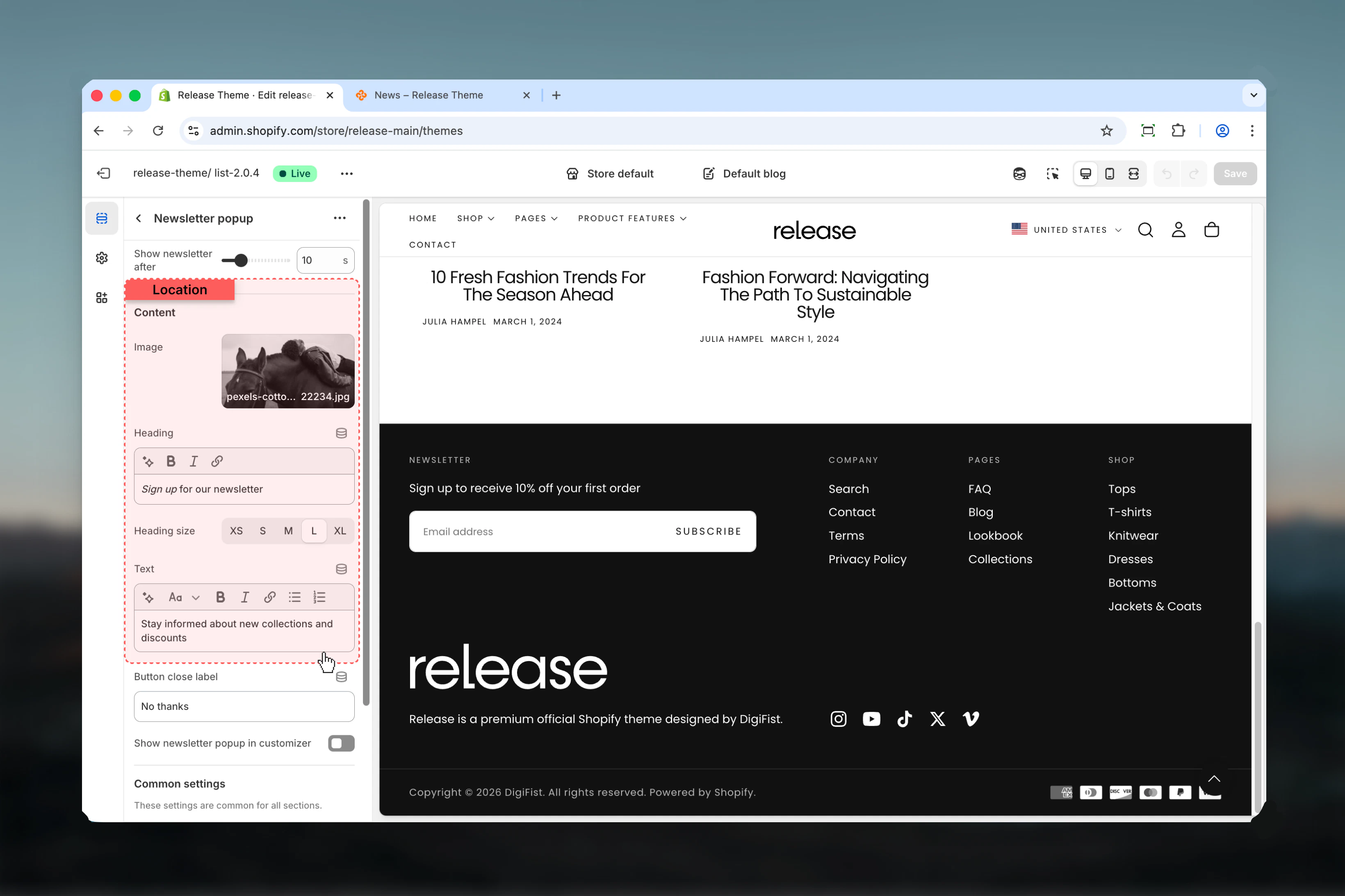Connect dynamic source for Heading

point(341,433)
